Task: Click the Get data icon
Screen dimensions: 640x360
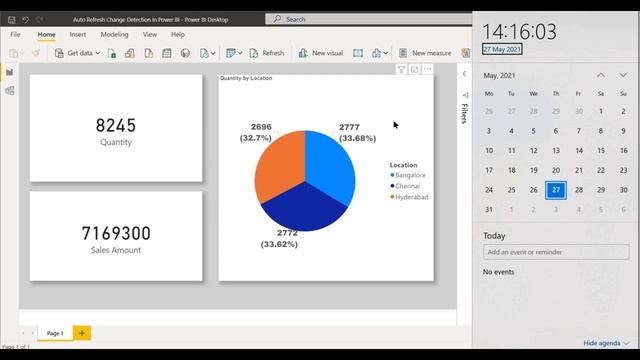Action: click(x=59, y=53)
